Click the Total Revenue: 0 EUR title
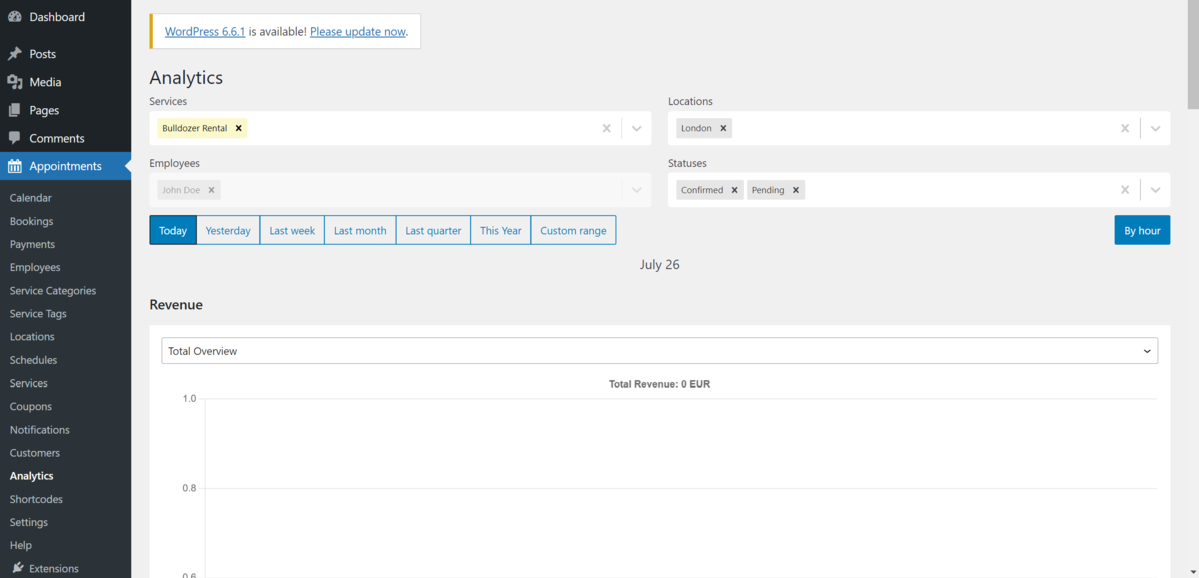Image resolution: width=1199 pixels, height=578 pixels. (x=659, y=385)
